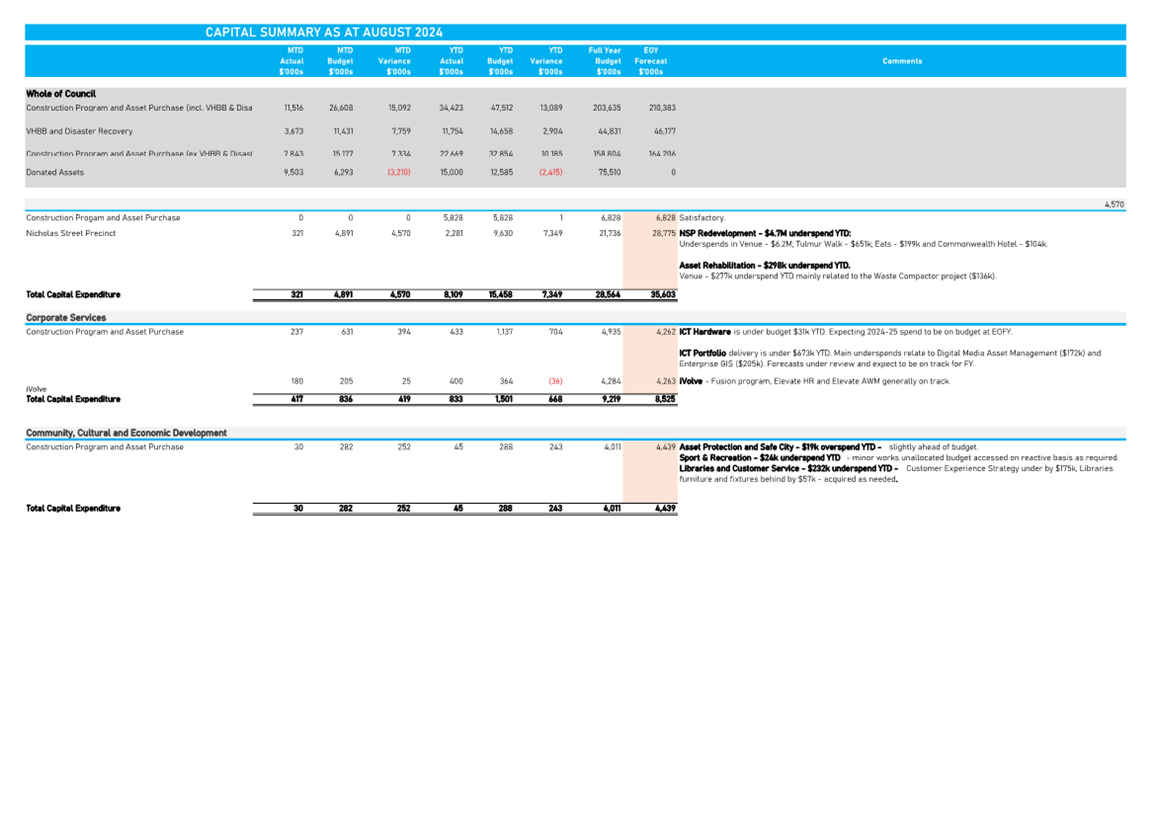The height and width of the screenshot is (816, 1155).
Task: Click the 'Corporate Services' section heading
Action: point(66,317)
